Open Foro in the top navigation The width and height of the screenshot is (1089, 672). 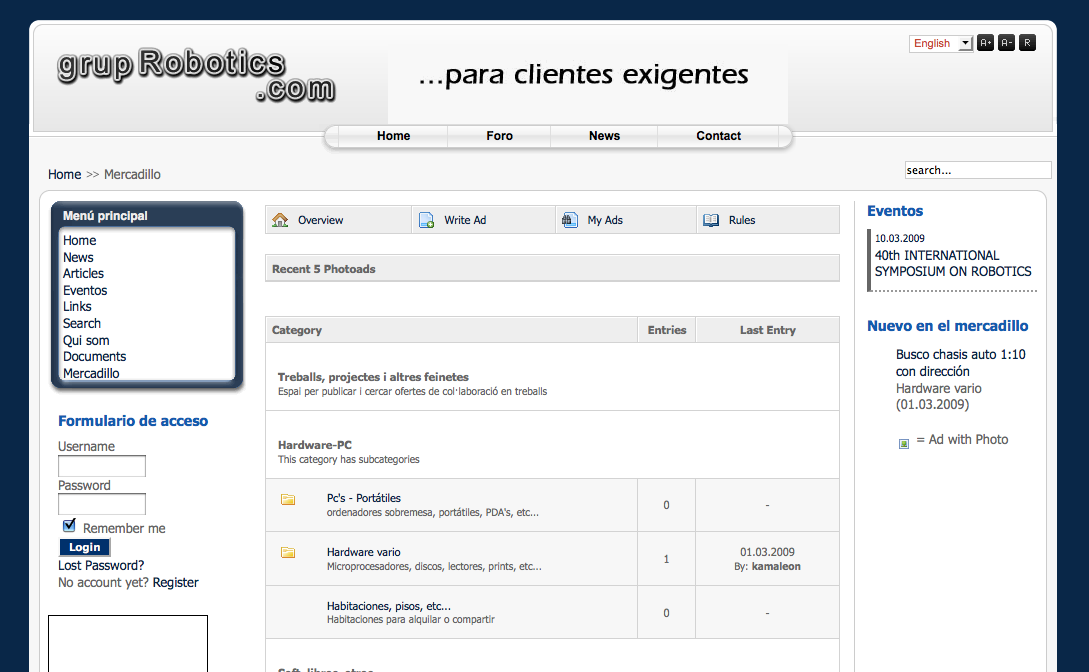[x=499, y=136]
